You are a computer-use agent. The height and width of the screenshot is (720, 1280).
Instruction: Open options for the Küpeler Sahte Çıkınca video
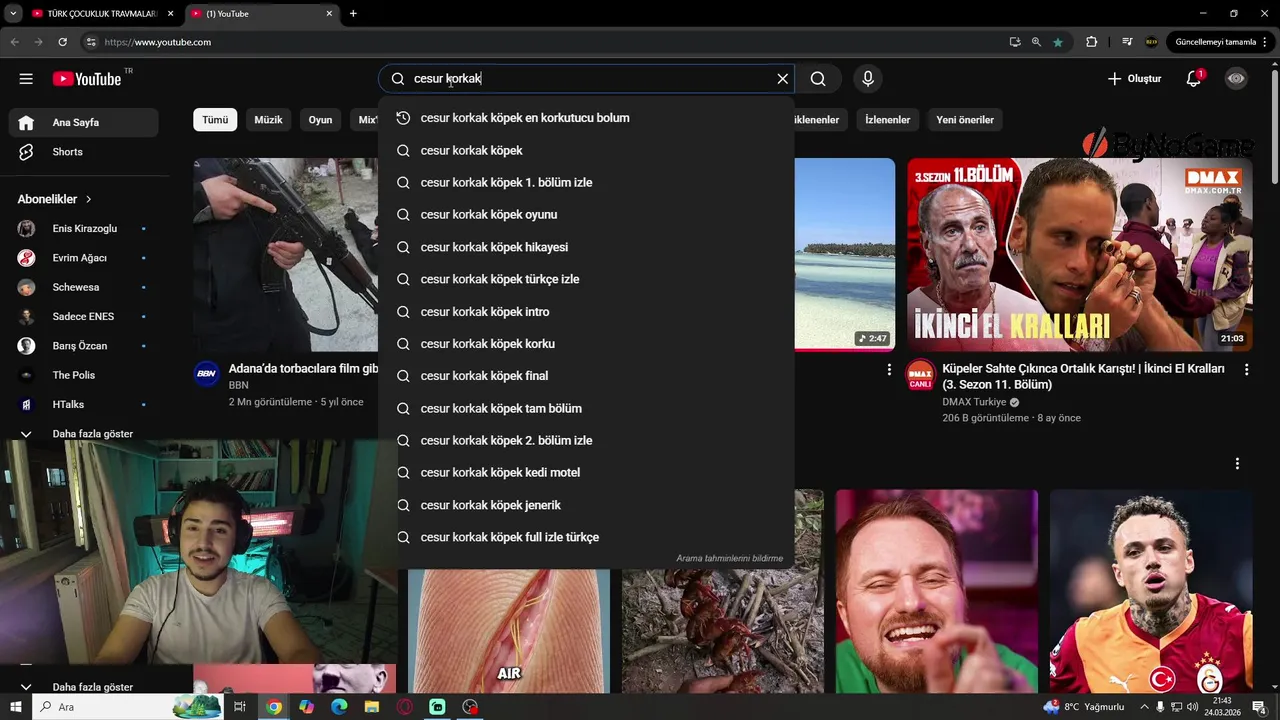[x=1246, y=370]
